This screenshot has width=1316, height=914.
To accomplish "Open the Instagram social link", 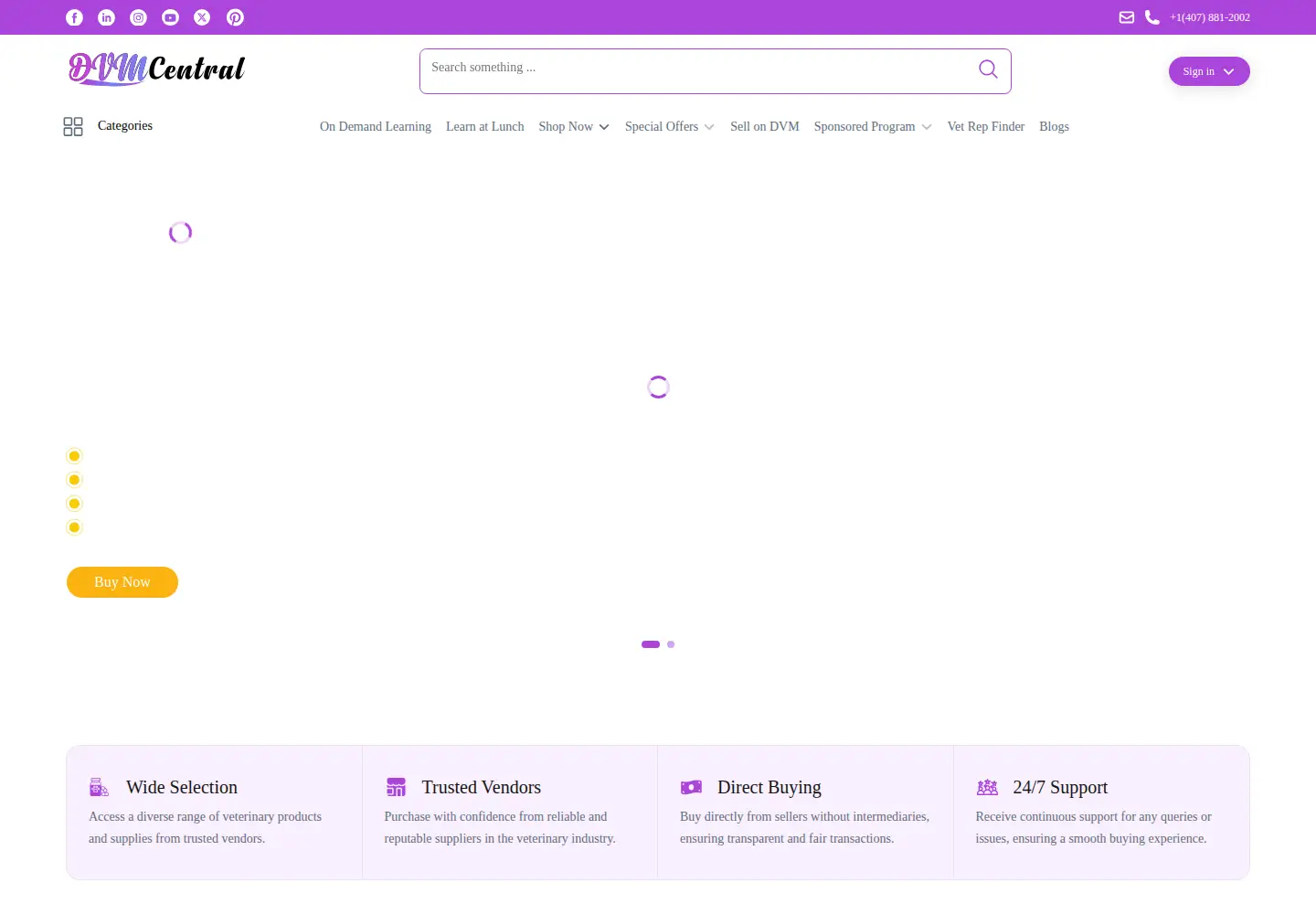I will coord(139,17).
